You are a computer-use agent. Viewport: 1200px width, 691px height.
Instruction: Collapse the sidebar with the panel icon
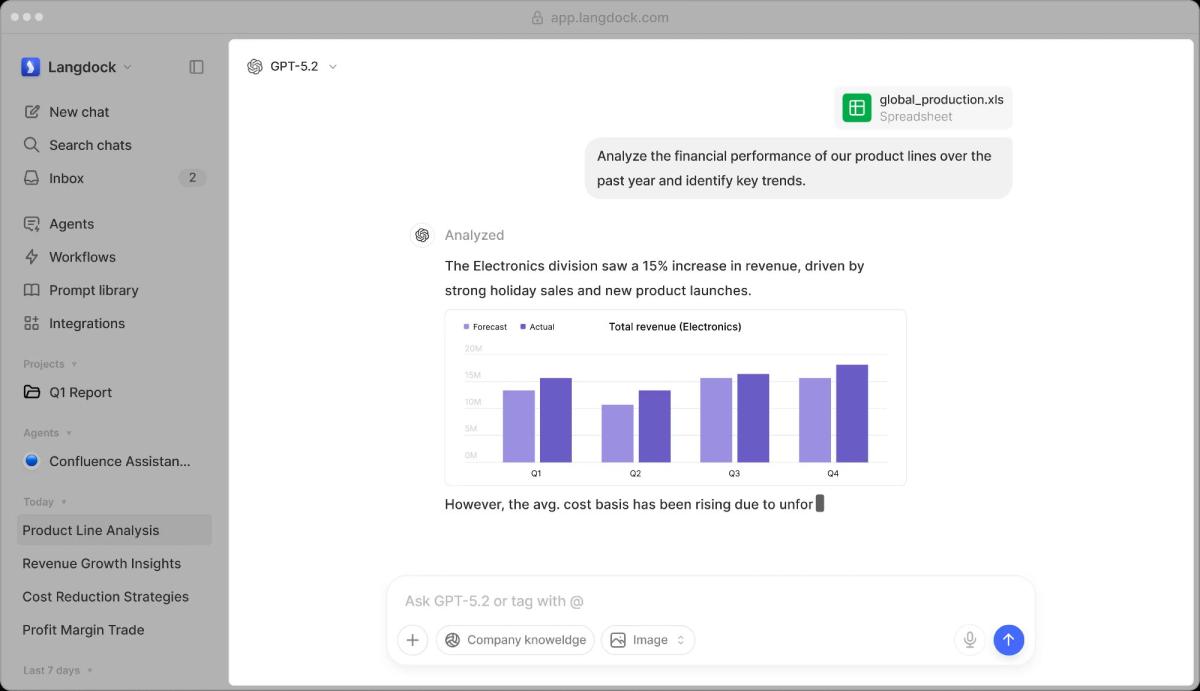click(196, 67)
